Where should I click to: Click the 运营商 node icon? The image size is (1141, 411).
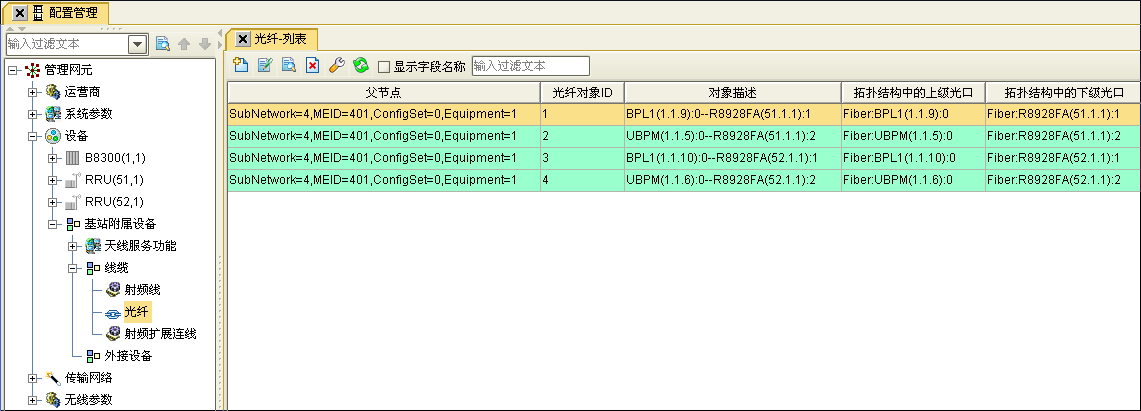(x=53, y=92)
